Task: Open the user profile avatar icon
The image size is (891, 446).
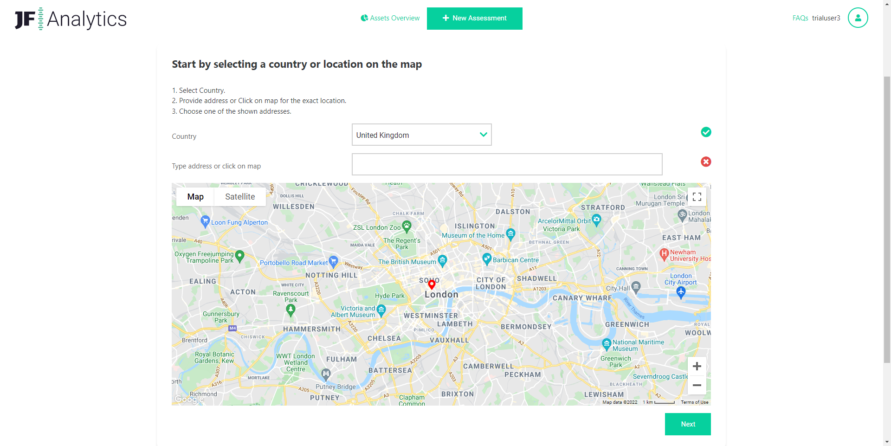Action: tap(858, 18)
